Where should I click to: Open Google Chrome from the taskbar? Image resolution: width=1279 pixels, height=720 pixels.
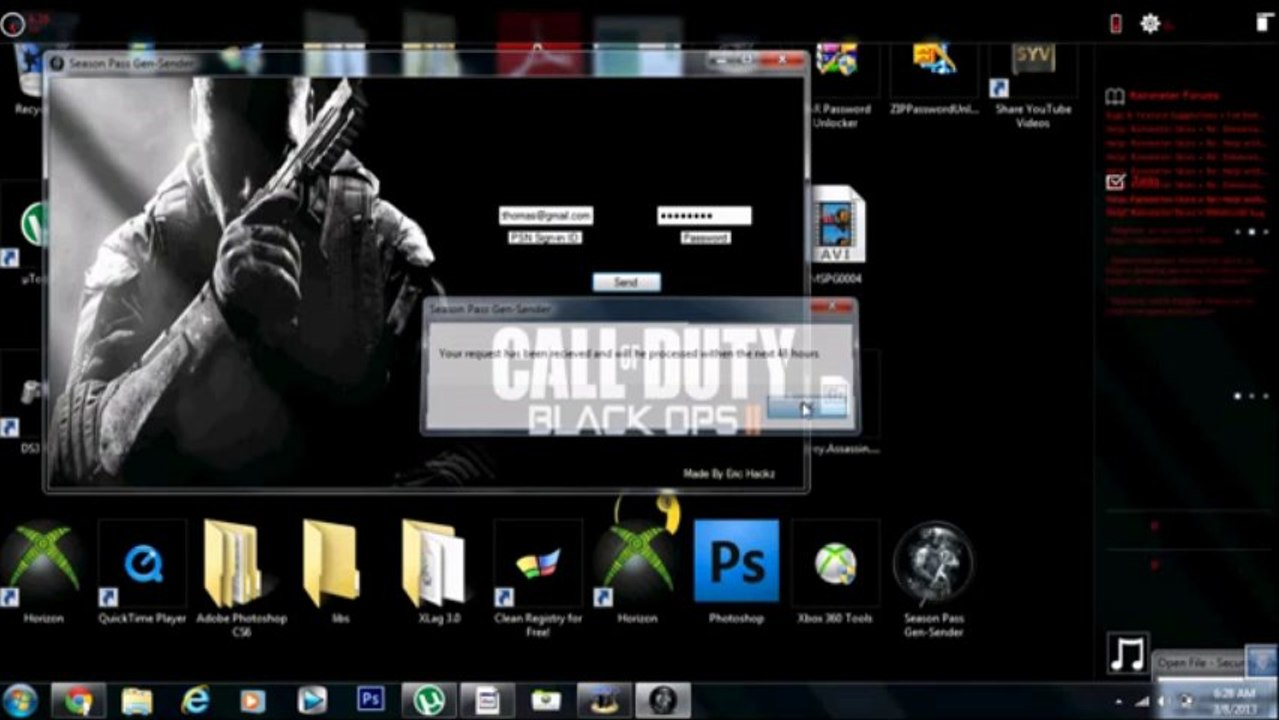pyautogui.click(x=78, y=700)
